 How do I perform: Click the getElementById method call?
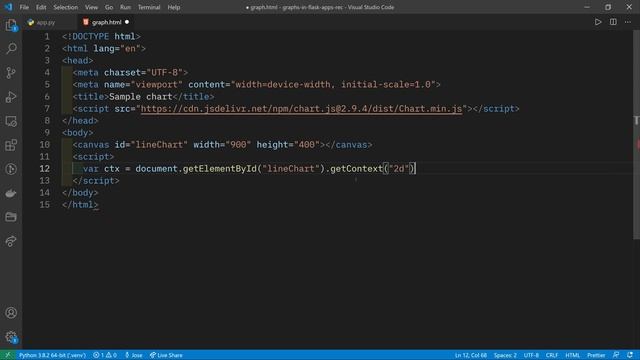click(x=220, y=169)
